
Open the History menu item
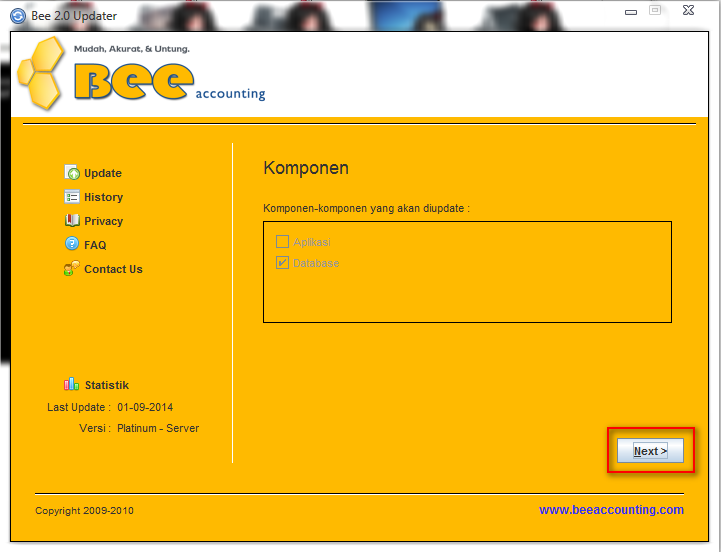(x=103, y=197)
